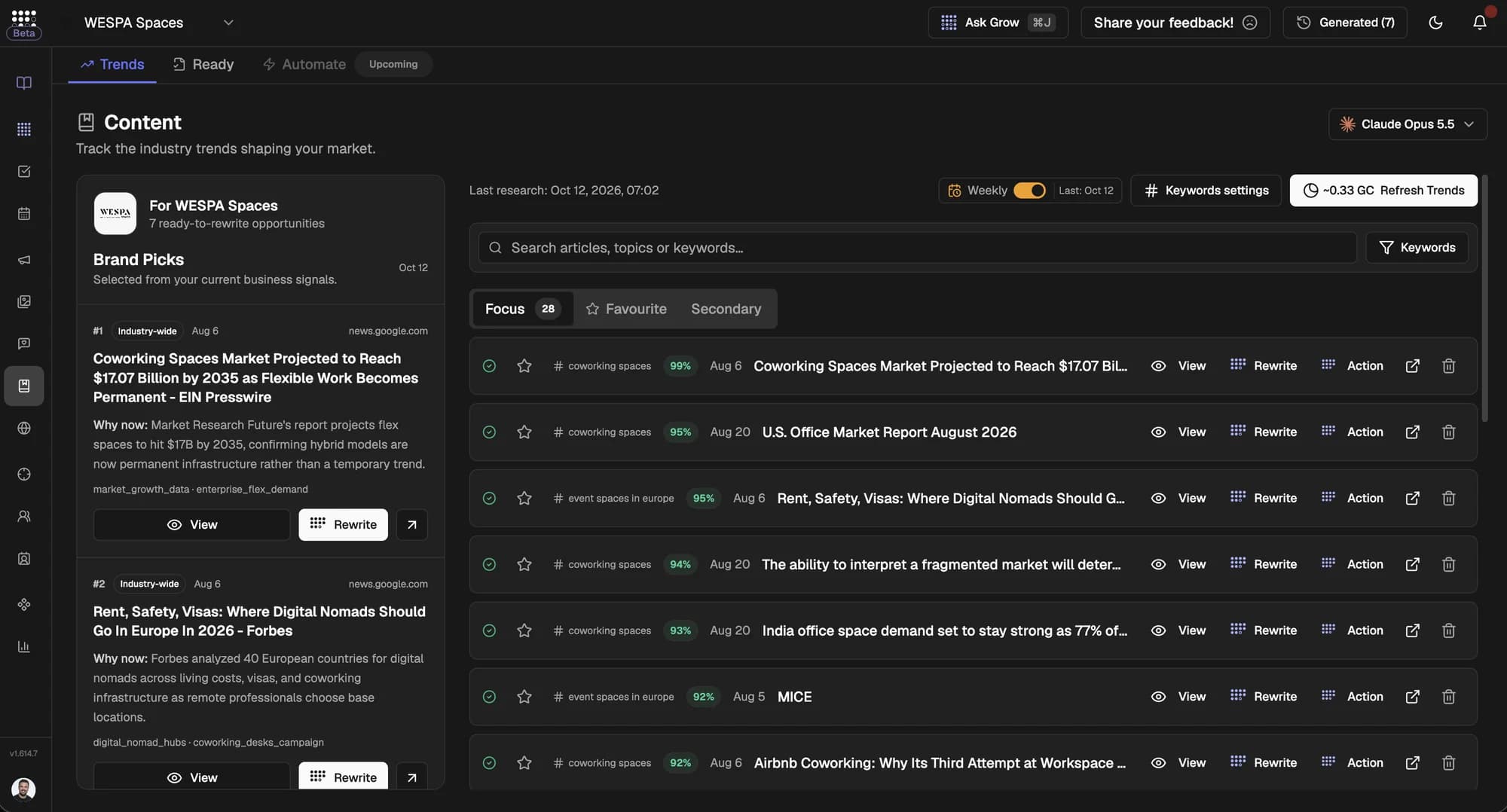Viewport: 1507px width, 812px height.
Task: Star the fragmented market article
Action: tap(524, 564)
